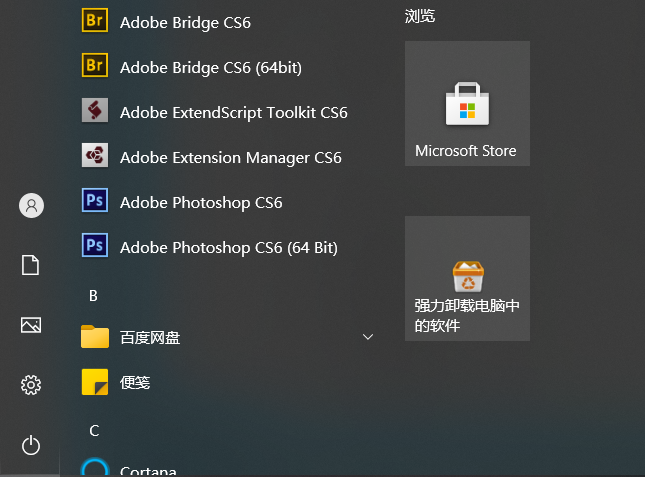This screenshot has width=645, height=477.
Task: Click the 强力卸载电脑中的软件 tile
Action: tap(467, 278)
